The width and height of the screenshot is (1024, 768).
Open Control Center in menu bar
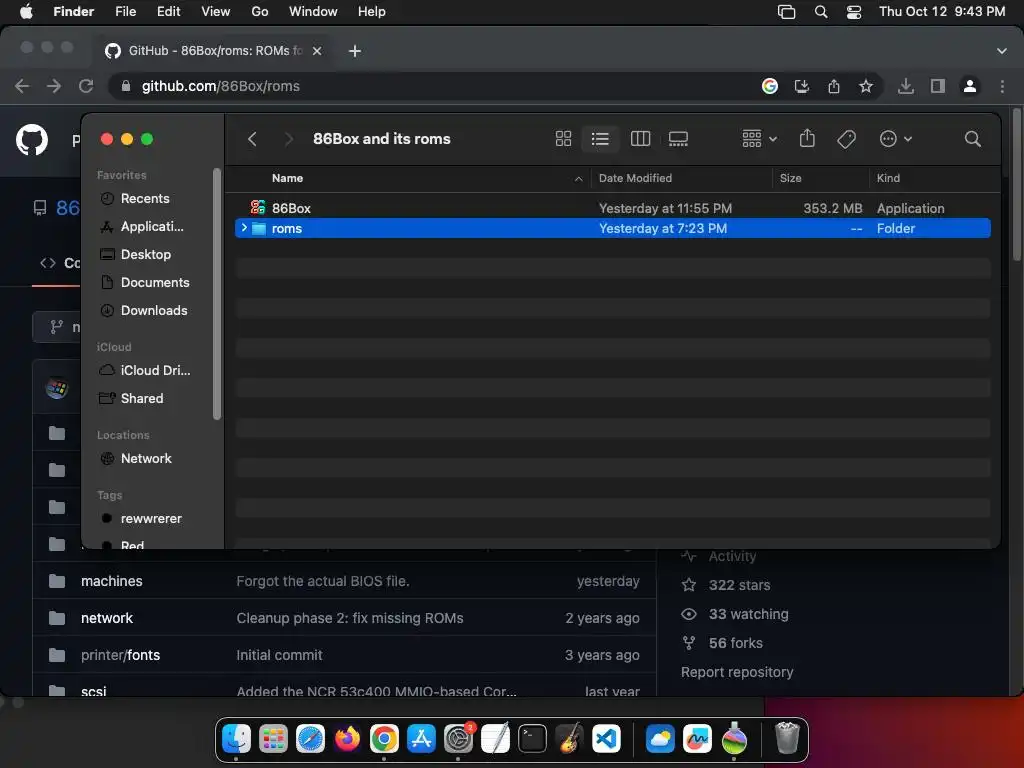pos(854,12)
